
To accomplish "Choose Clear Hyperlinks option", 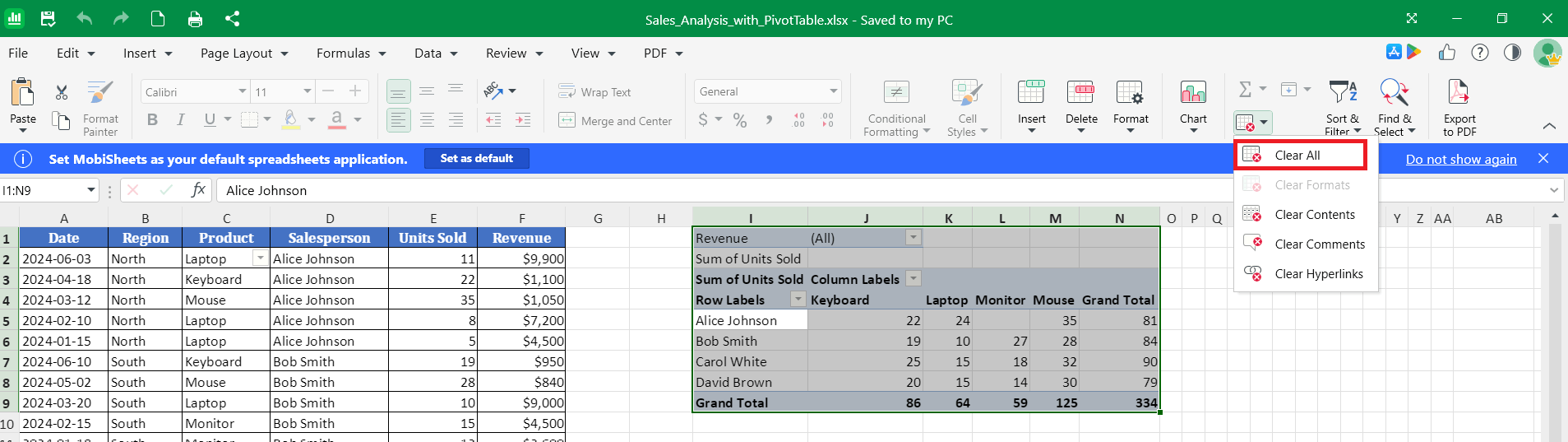I will pos(1306,273).
